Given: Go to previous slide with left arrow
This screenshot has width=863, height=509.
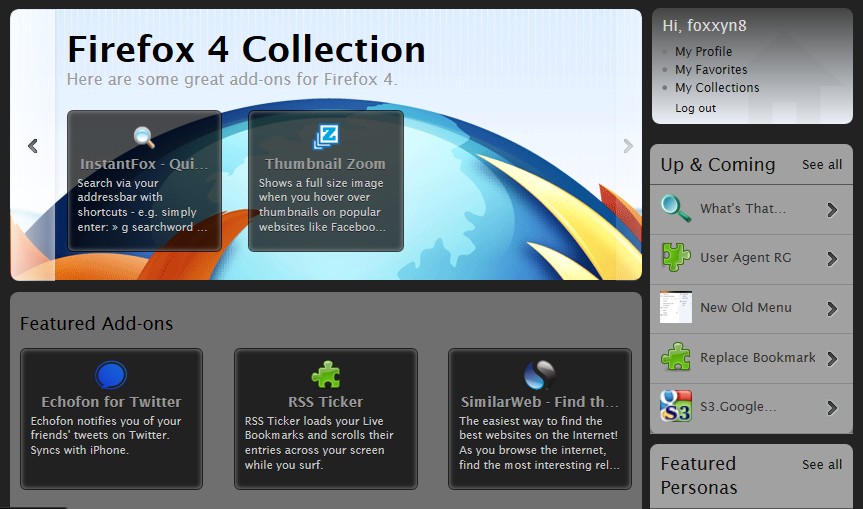Looking at the screenshot, I should [33, 146].
